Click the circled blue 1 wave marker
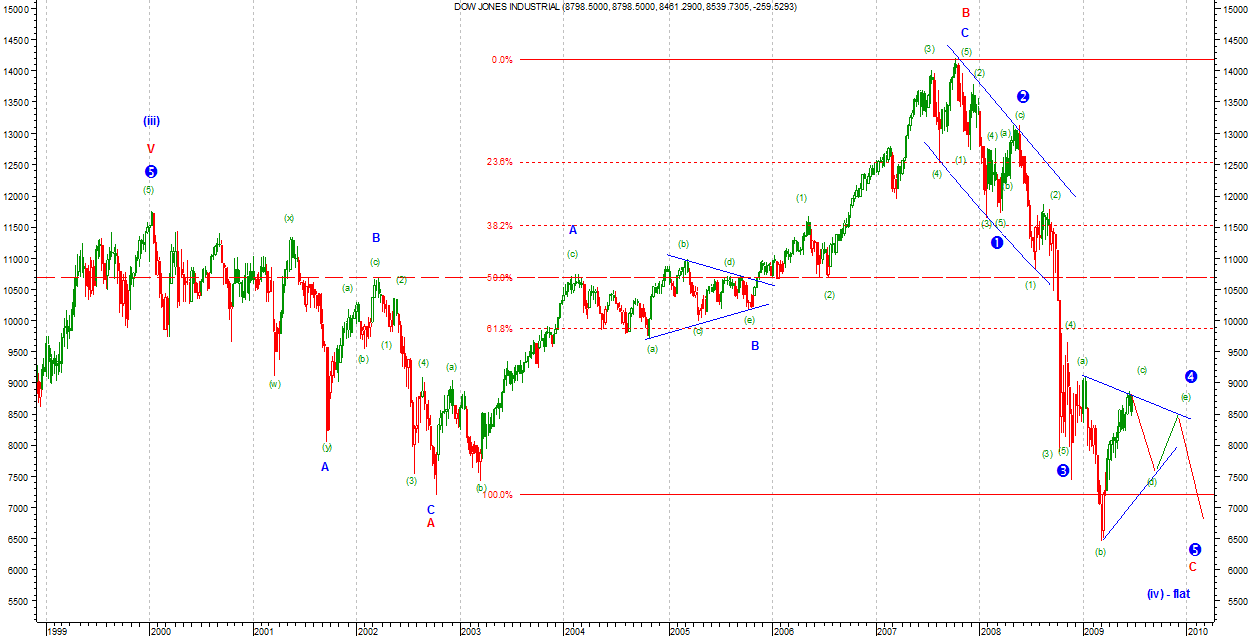Viewport: 1250px width, 636px height. click(x=997, y=243)
